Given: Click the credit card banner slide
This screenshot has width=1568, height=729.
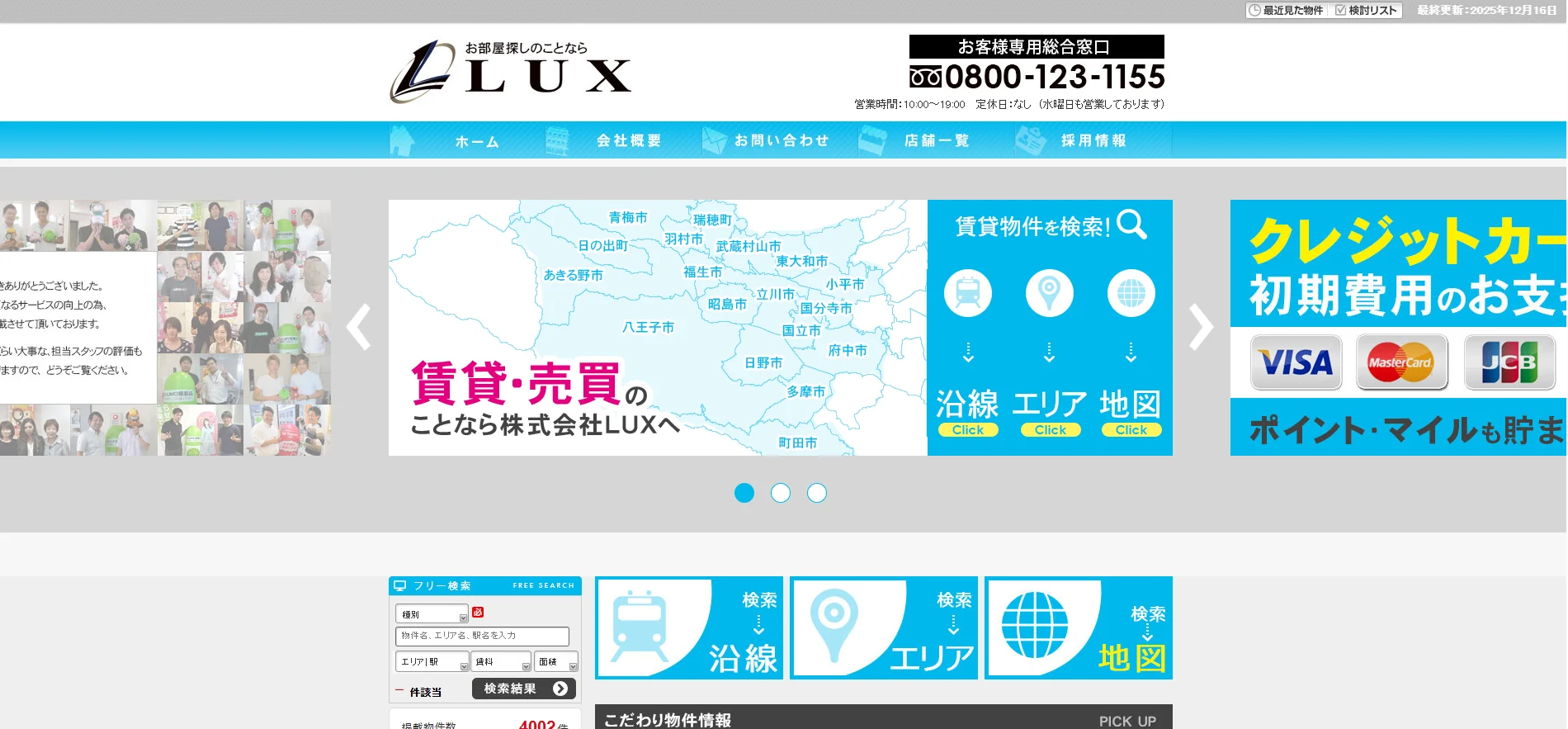Looking at the screenshot, I should point(1399,328).
